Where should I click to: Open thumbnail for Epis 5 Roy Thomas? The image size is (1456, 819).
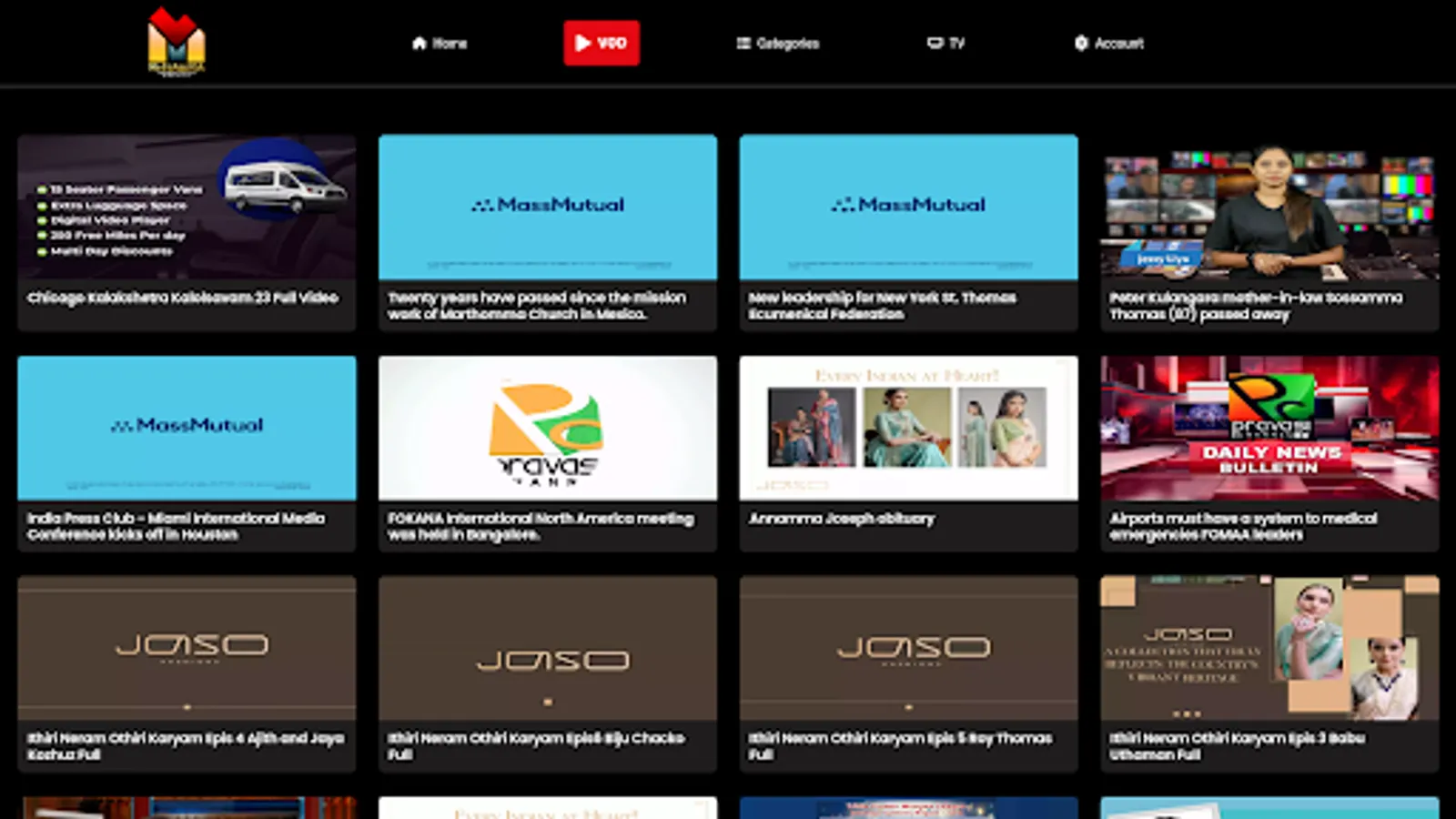pyautogui.click(x=909, y=648)
